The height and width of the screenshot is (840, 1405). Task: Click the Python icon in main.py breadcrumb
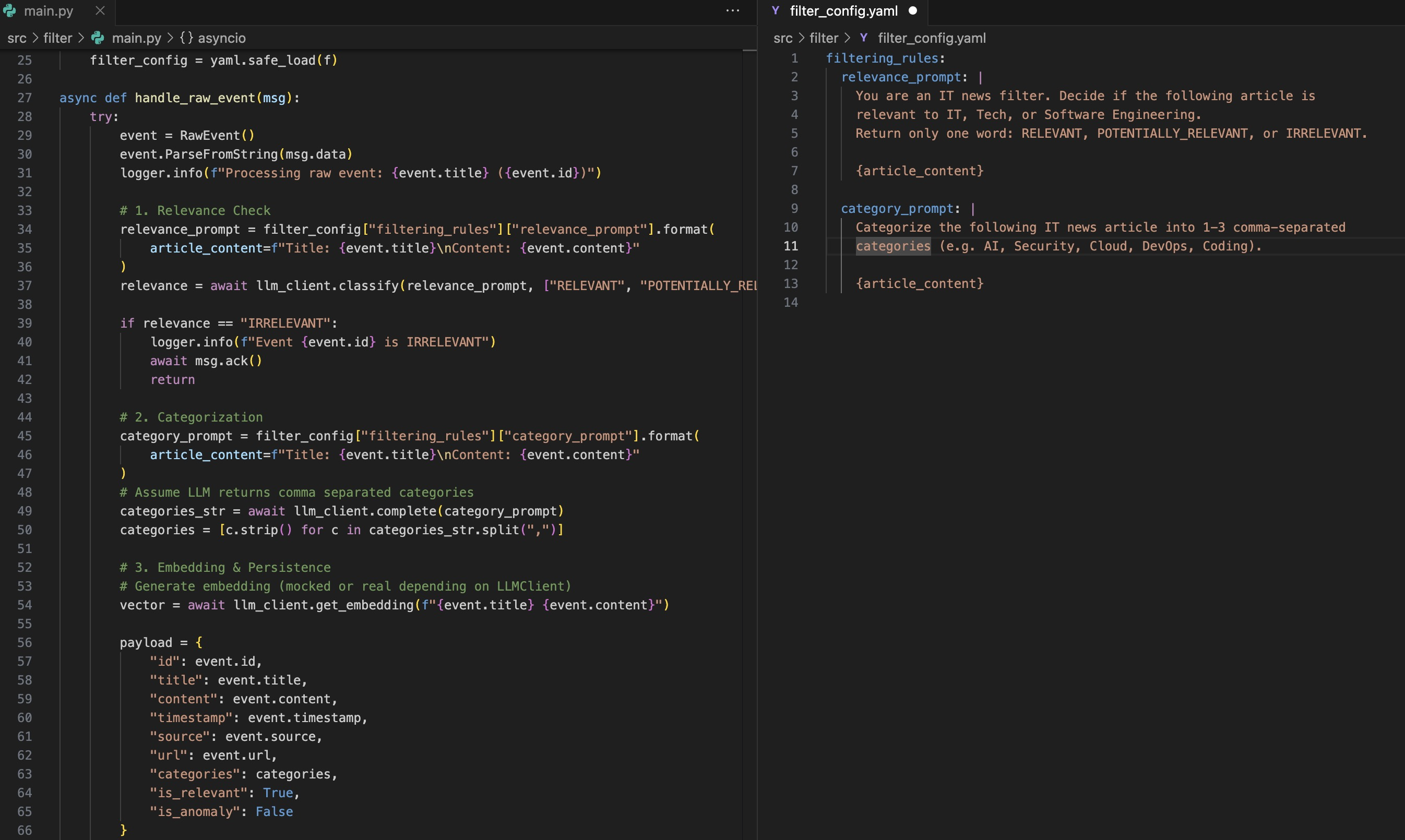(x=98, y=38)
